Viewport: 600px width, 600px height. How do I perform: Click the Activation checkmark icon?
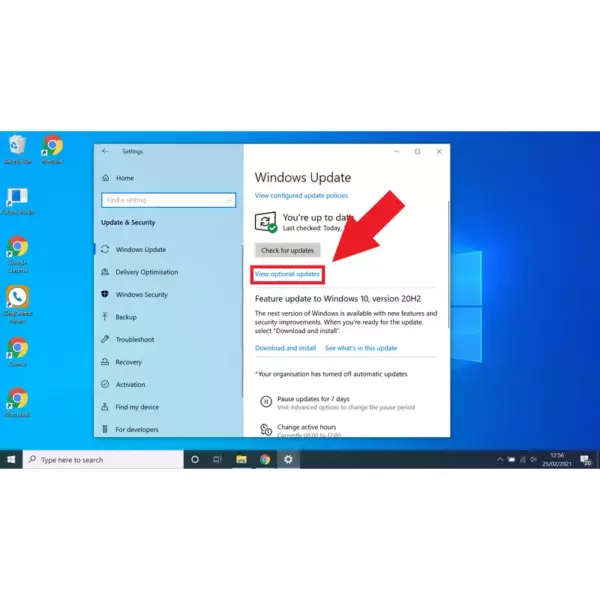click(x=105, y=384)
